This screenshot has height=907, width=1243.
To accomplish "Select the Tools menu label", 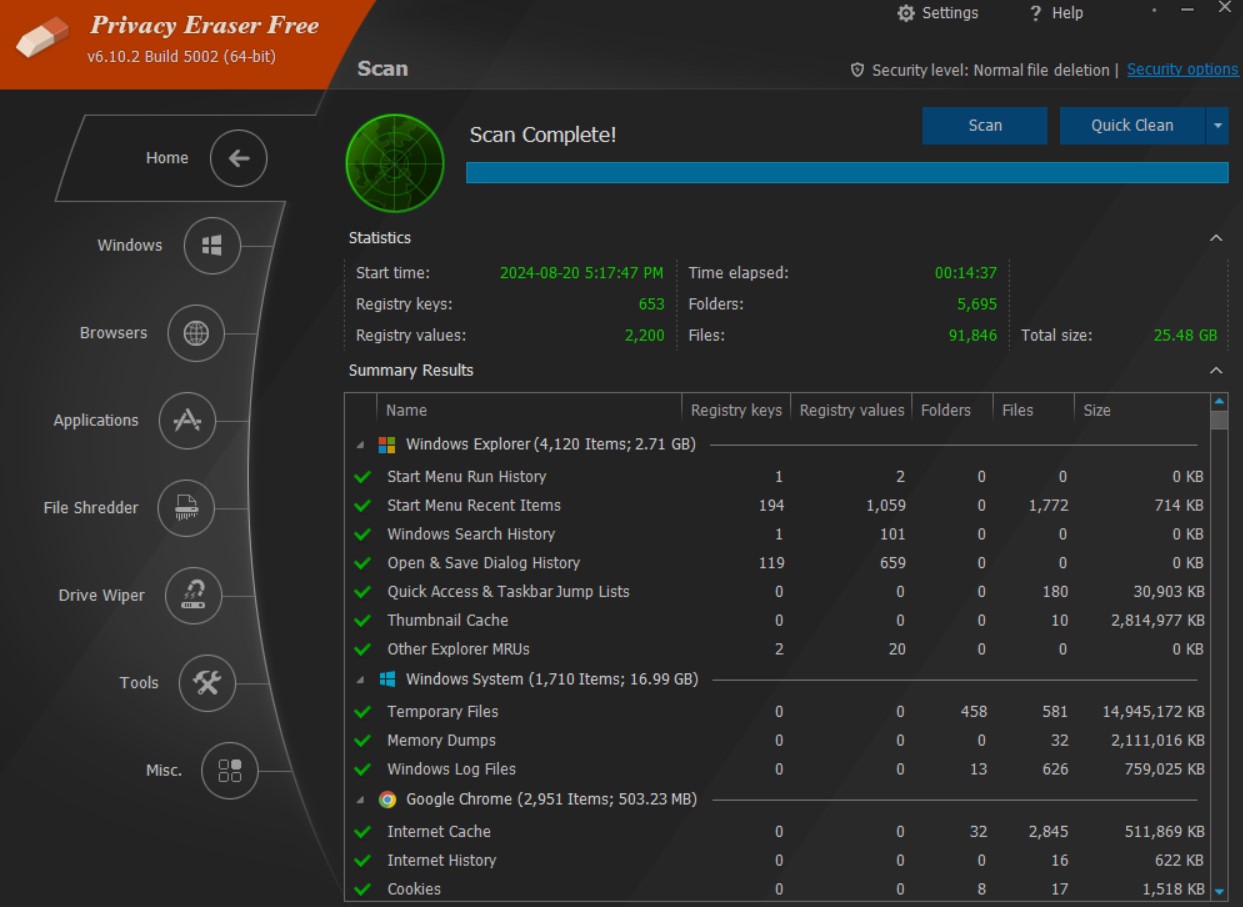I will pos(139,683).
